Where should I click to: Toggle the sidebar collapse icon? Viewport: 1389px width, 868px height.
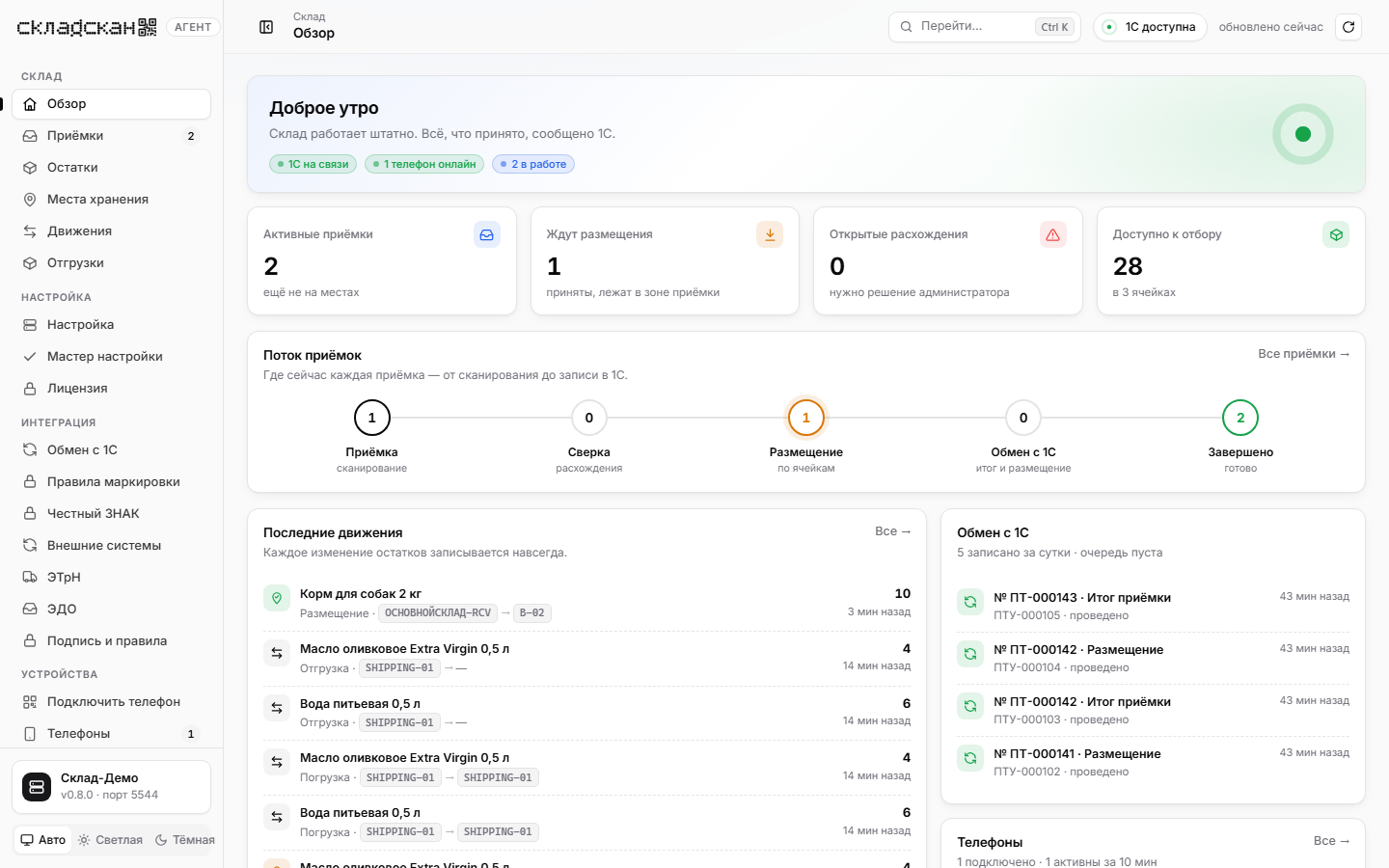(266, 27)
